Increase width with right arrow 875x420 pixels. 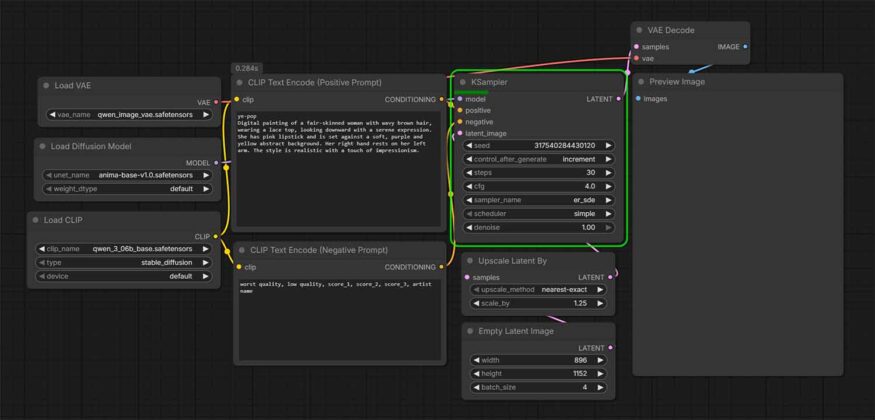[x=600, y=360]
